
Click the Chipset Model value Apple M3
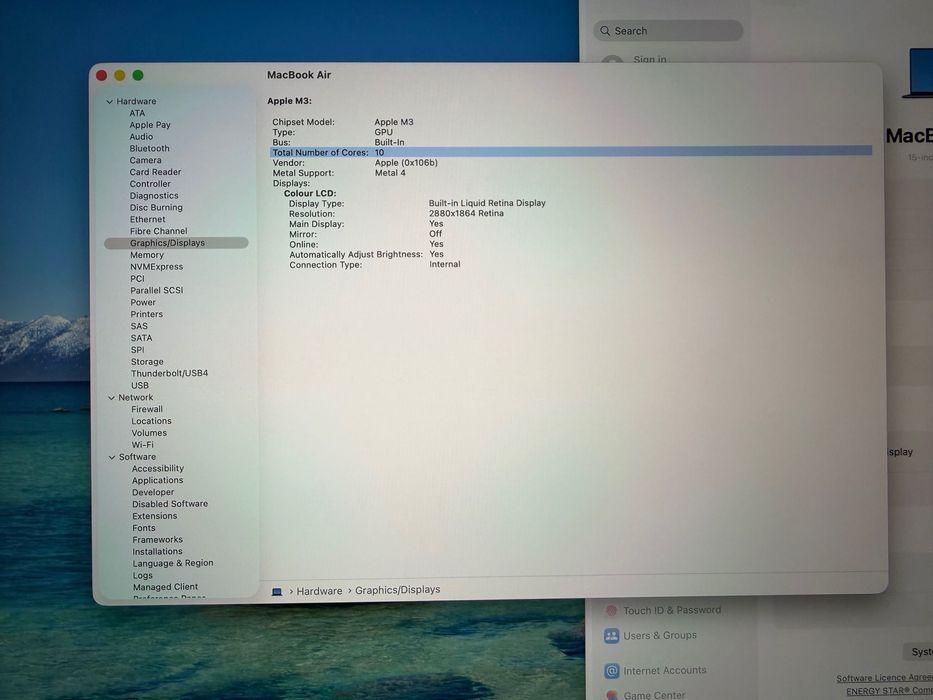(x=394, y=122)
